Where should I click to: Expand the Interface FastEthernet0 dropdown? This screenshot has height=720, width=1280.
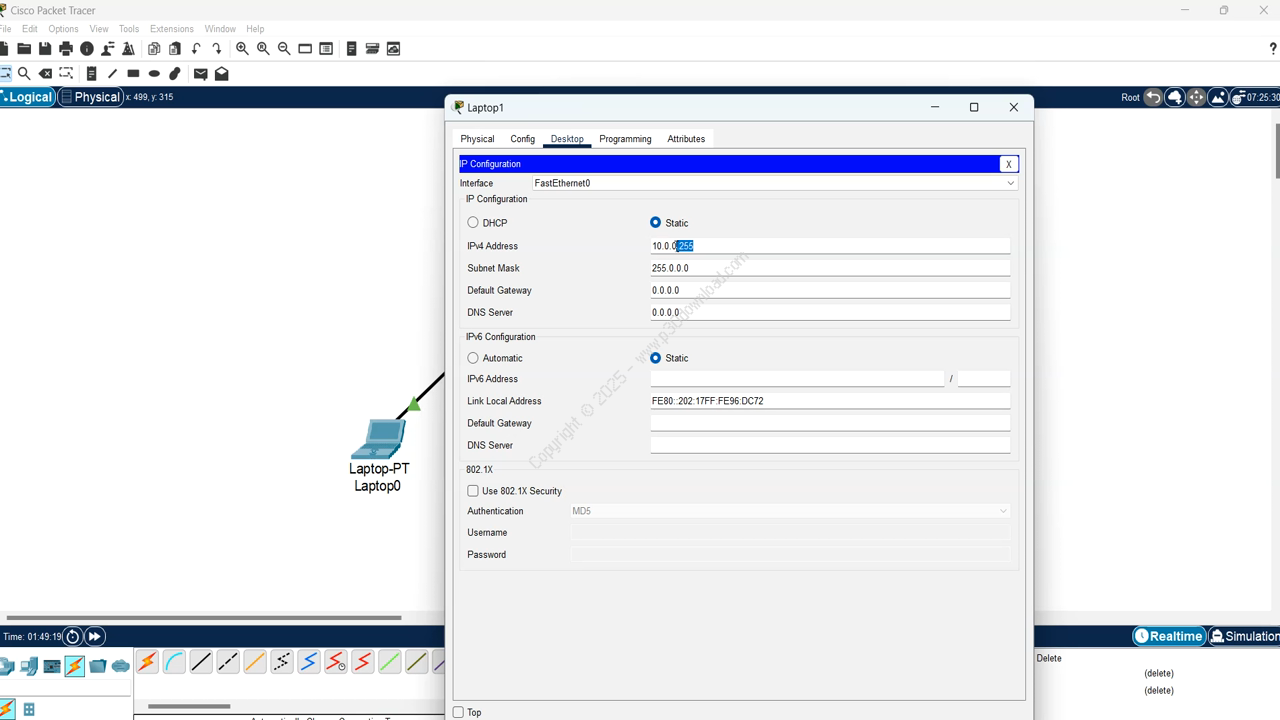[774, 183]
